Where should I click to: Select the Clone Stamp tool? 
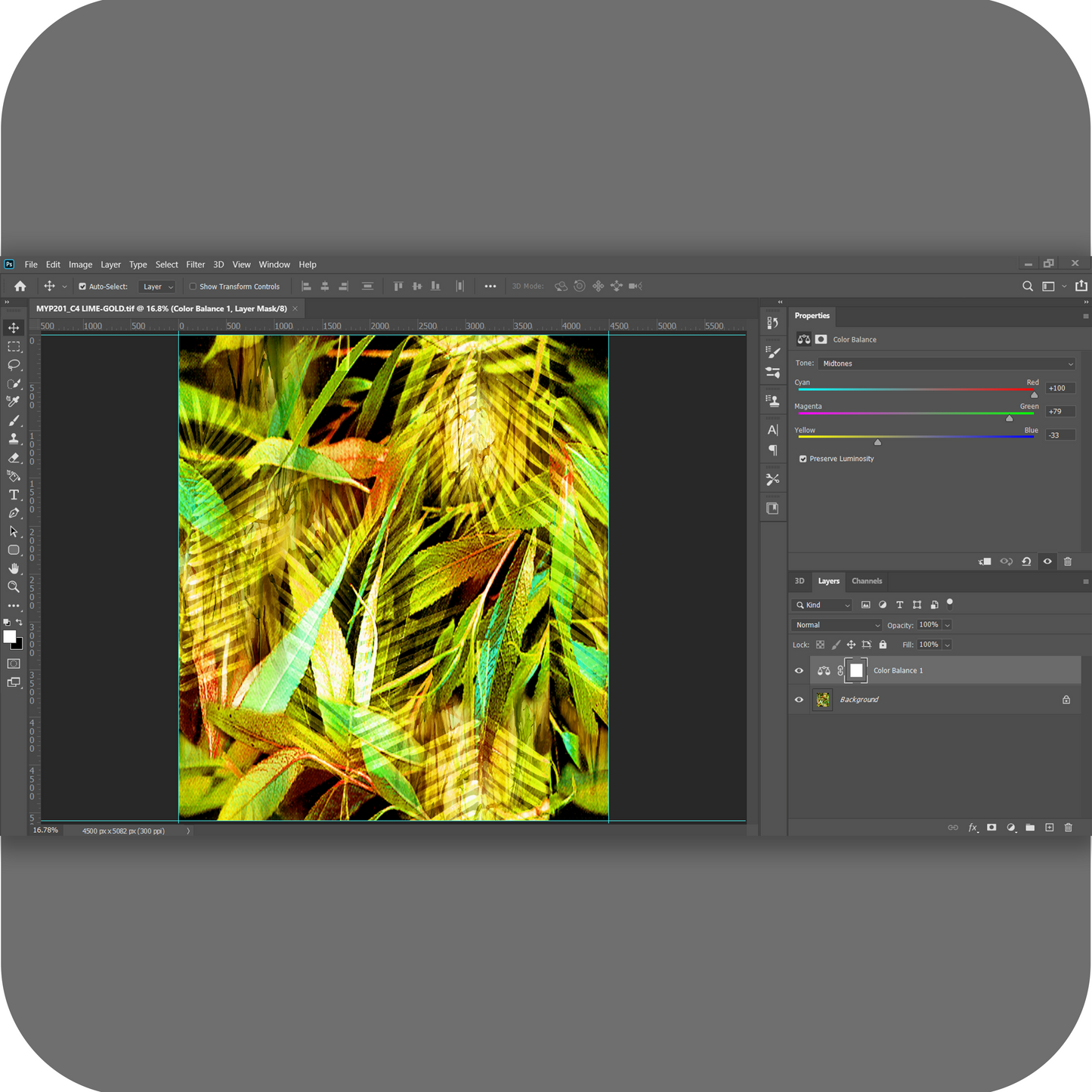coord(14,439)
